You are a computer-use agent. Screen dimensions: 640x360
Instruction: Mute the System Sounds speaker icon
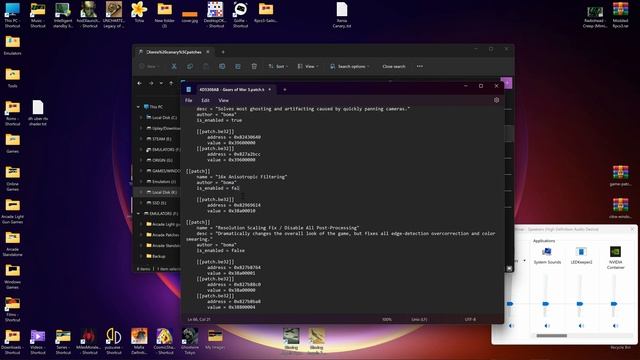click(547, 326)
